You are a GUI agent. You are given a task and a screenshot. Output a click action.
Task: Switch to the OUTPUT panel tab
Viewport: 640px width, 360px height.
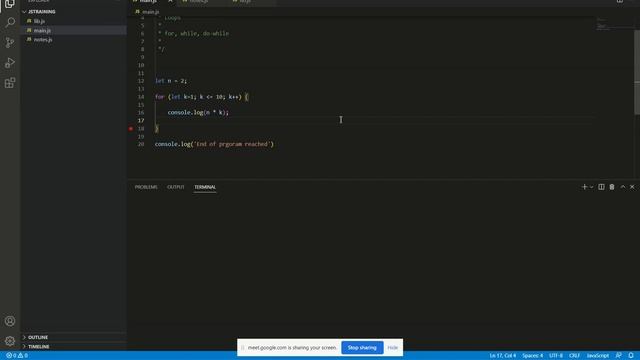[176, 187]
